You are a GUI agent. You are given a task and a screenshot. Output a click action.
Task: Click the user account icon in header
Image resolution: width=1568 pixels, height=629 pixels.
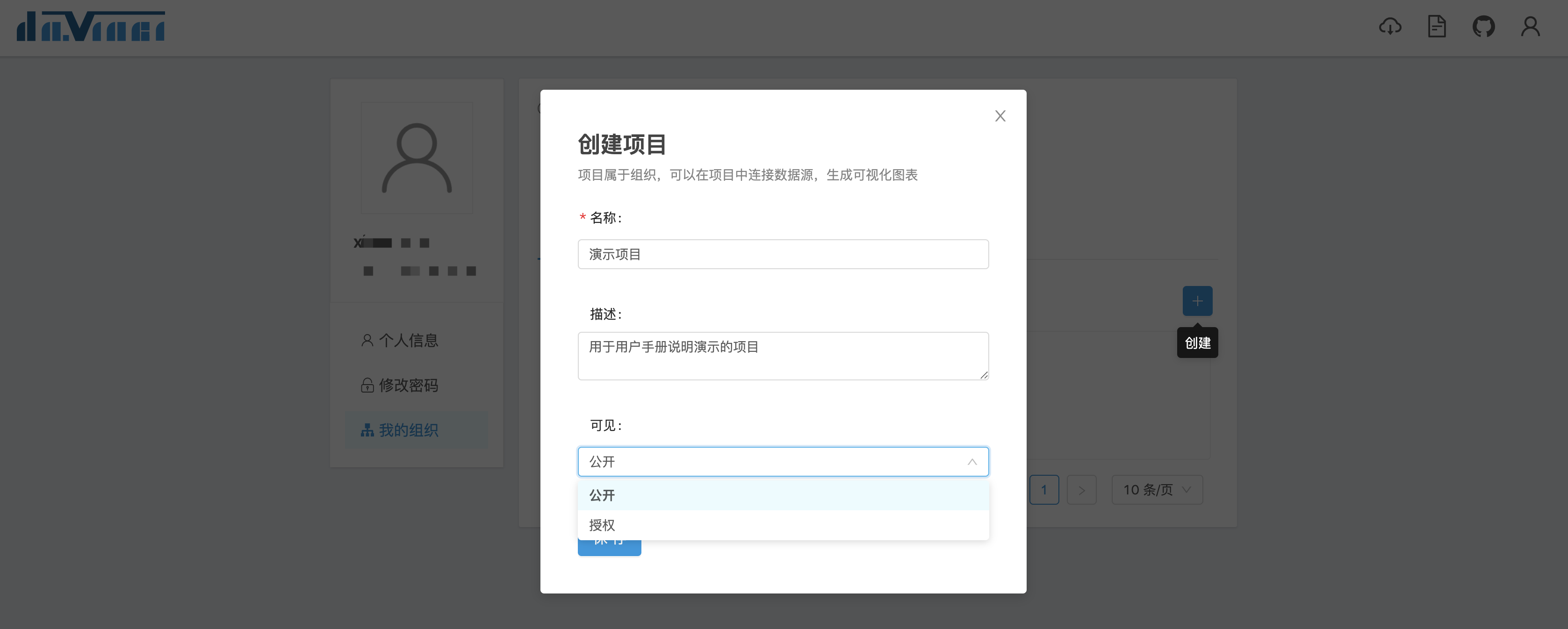tap(1530, 27)
